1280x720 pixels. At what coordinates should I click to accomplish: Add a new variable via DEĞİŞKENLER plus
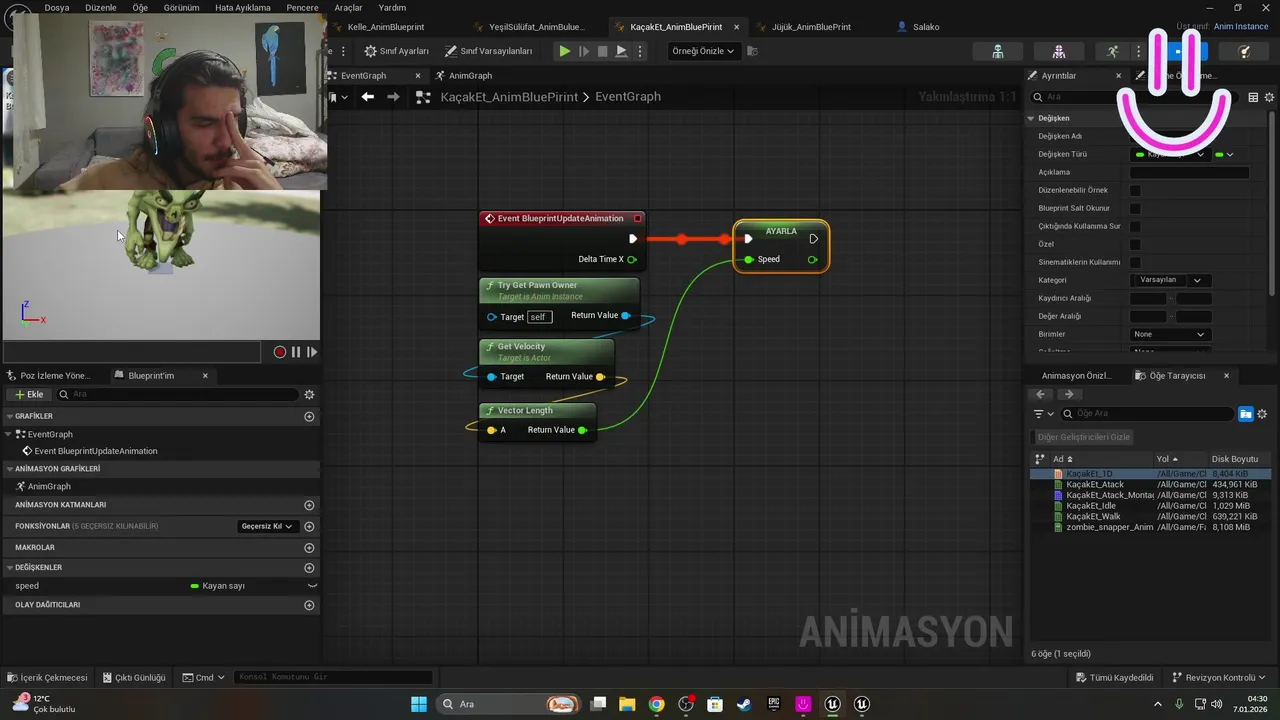coord(309,567)
